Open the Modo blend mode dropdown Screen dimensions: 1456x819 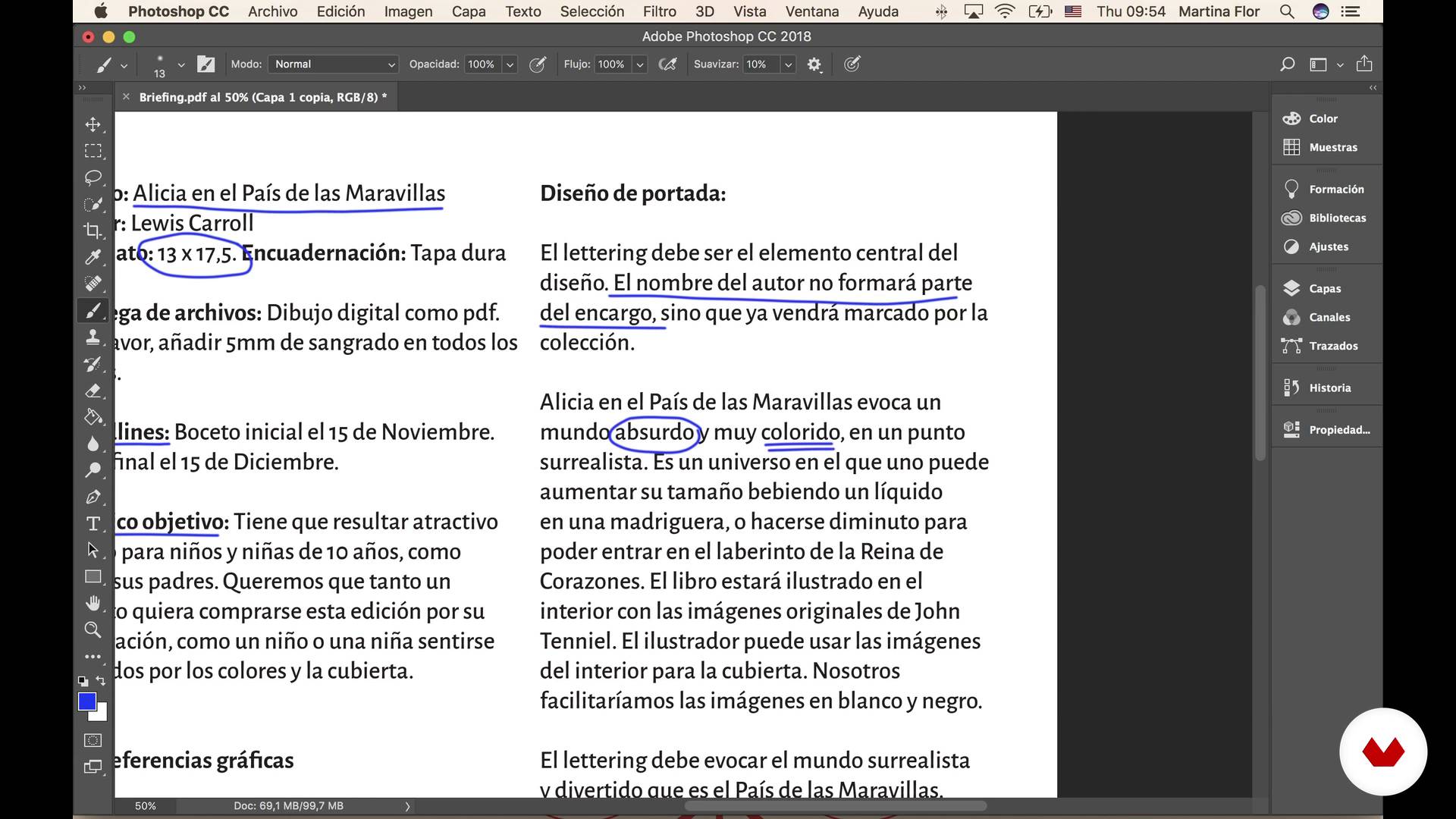334,64
